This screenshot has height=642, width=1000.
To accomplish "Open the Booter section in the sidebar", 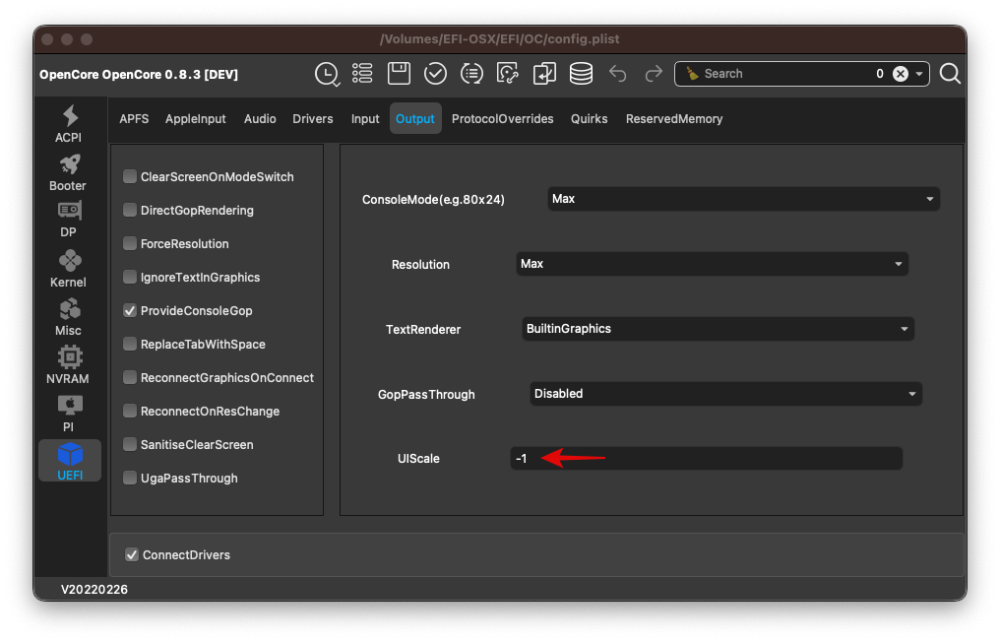I will click(68, 173).
